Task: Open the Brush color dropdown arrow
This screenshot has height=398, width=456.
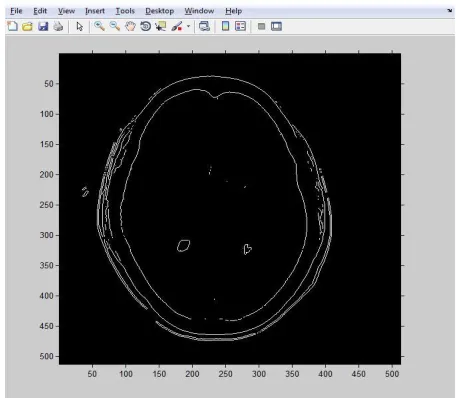Action: [188, 26]
